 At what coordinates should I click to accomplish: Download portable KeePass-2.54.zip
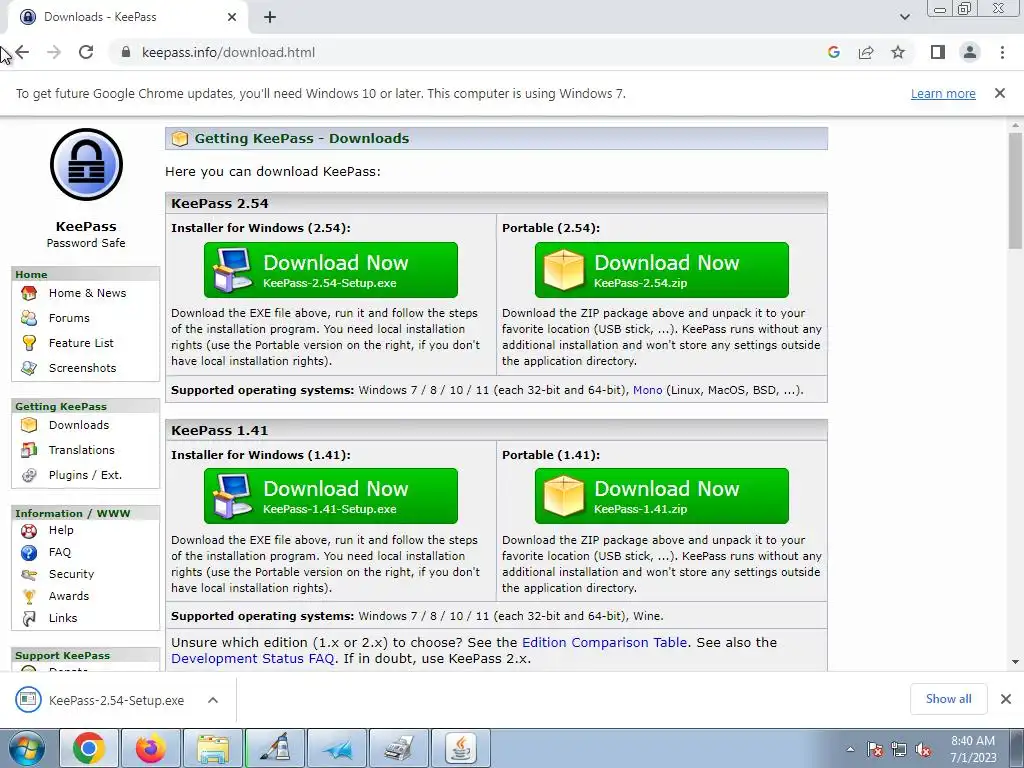(662, 270)
